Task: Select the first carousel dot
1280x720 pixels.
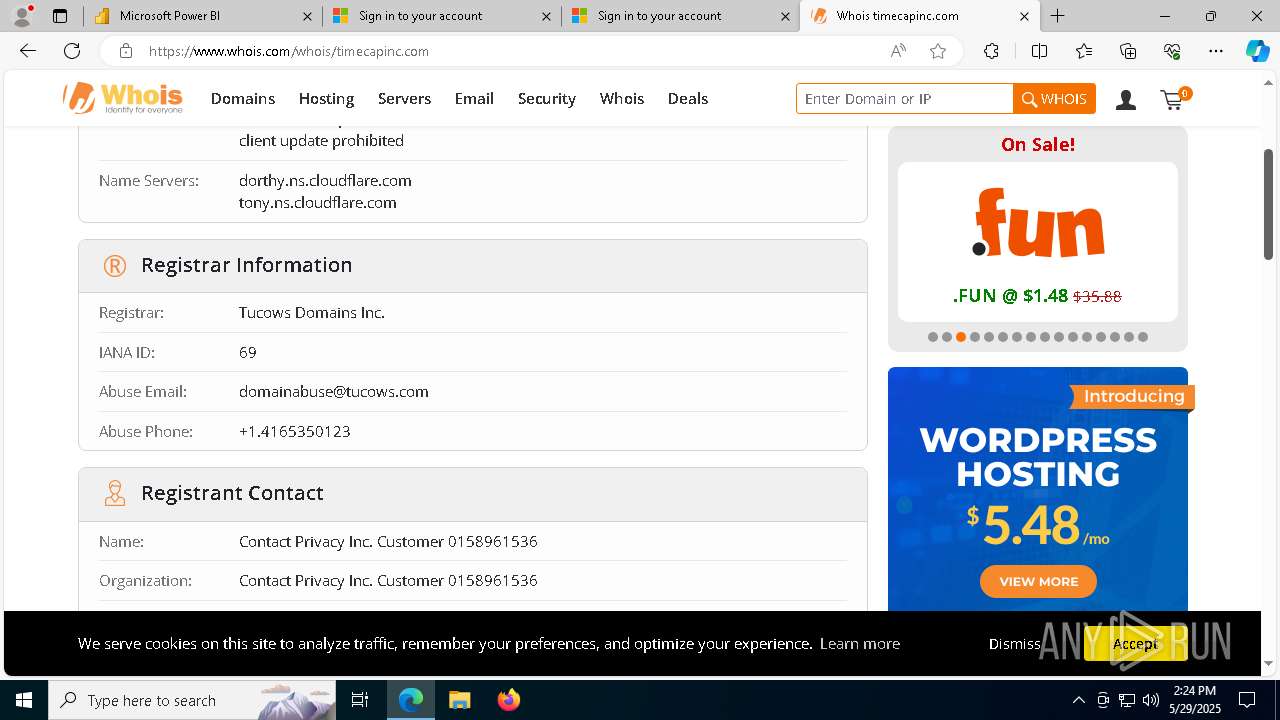Action: (x=932, y=337)
